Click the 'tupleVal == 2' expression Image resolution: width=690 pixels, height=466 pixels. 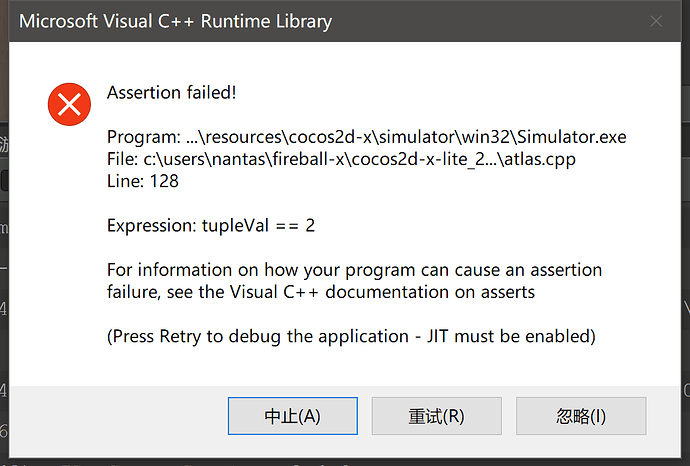point(261,225)
